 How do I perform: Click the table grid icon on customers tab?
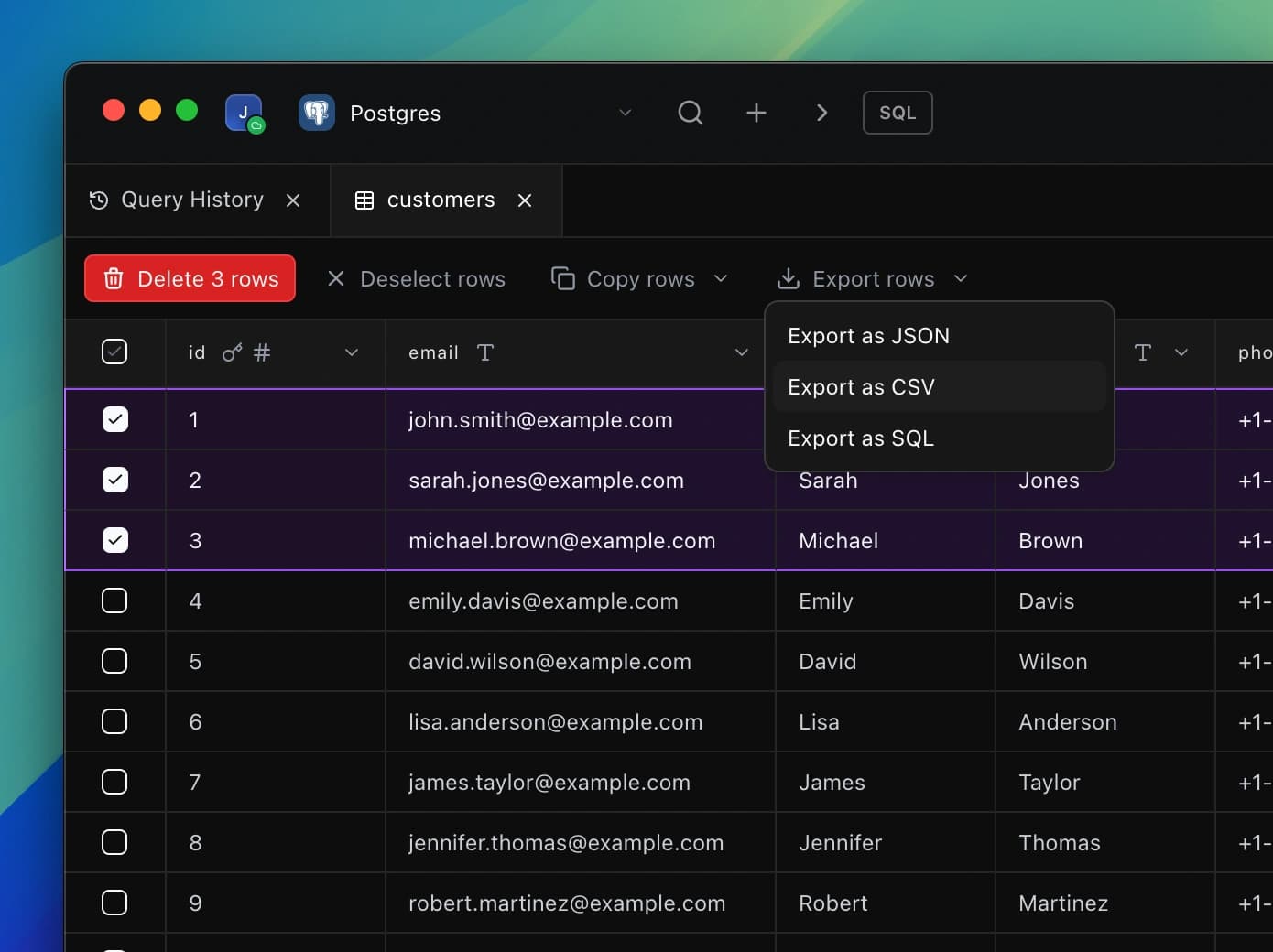[x=364, y=200]
